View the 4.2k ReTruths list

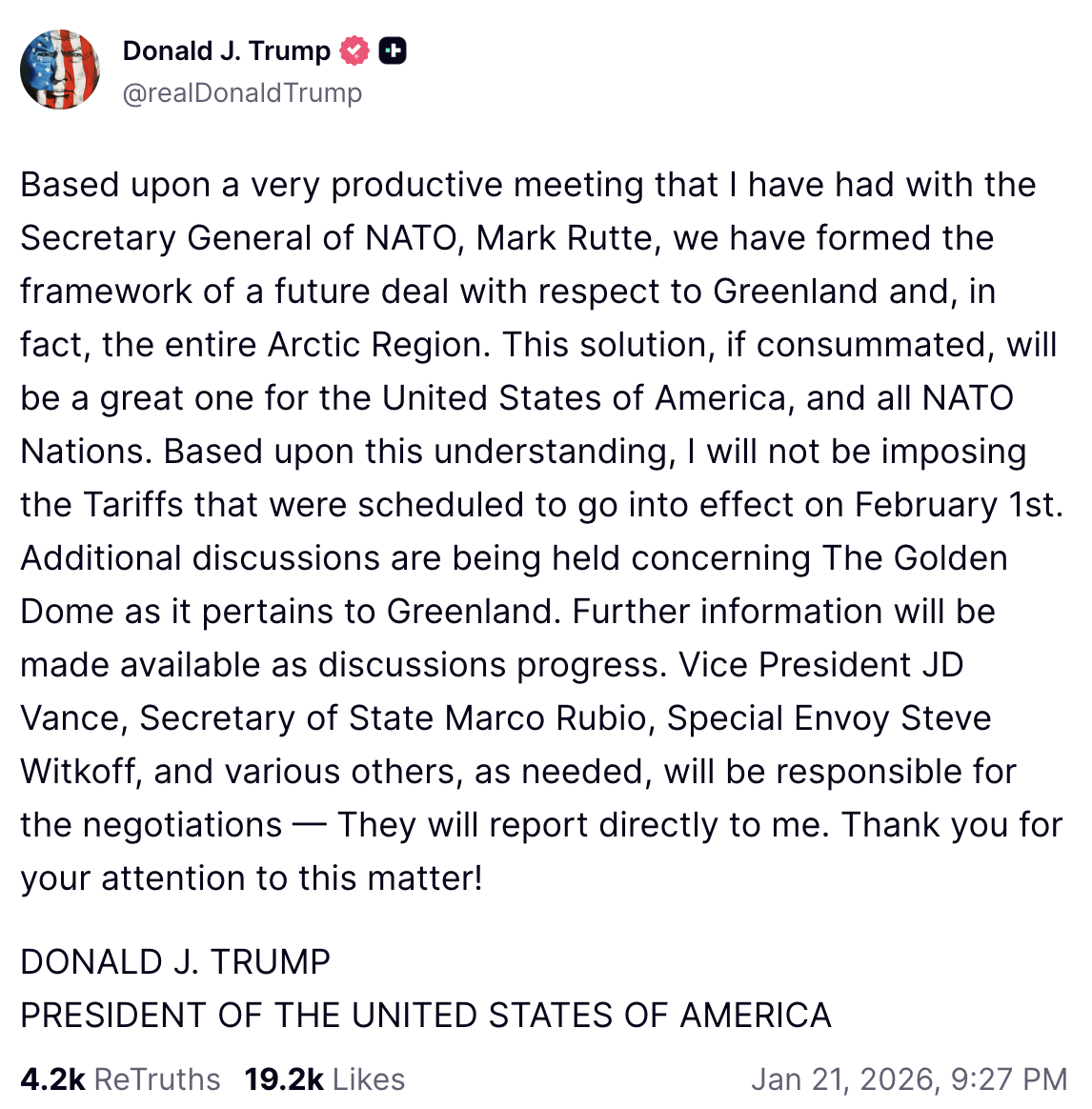click(x=120, y=1079)
